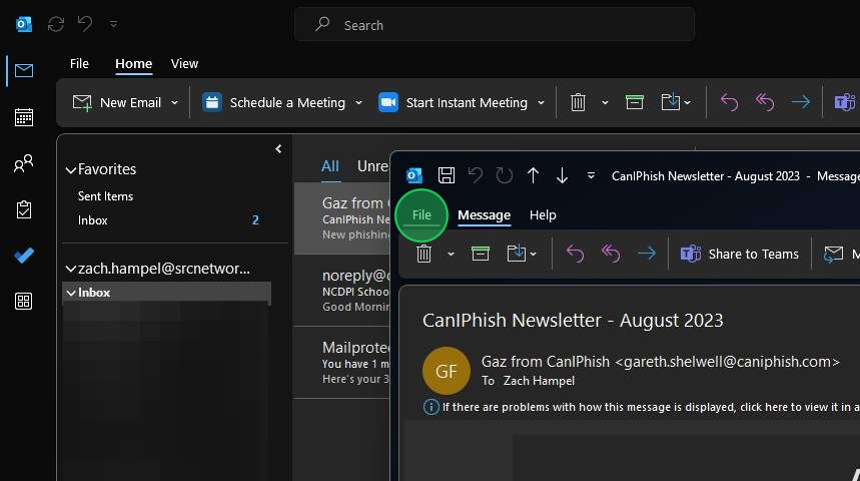Collapse the zach.hampel account folders
Viewport: 860px width, 481px height.
point(71,269)
